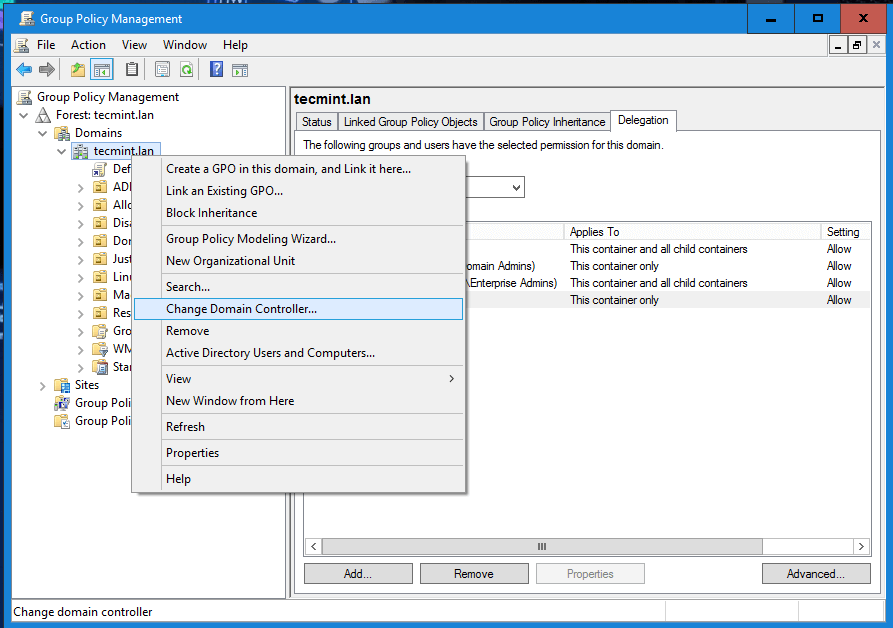Click the Advanced button
Viewport: 893px width, 628px height.
click(x=816, y=573)
